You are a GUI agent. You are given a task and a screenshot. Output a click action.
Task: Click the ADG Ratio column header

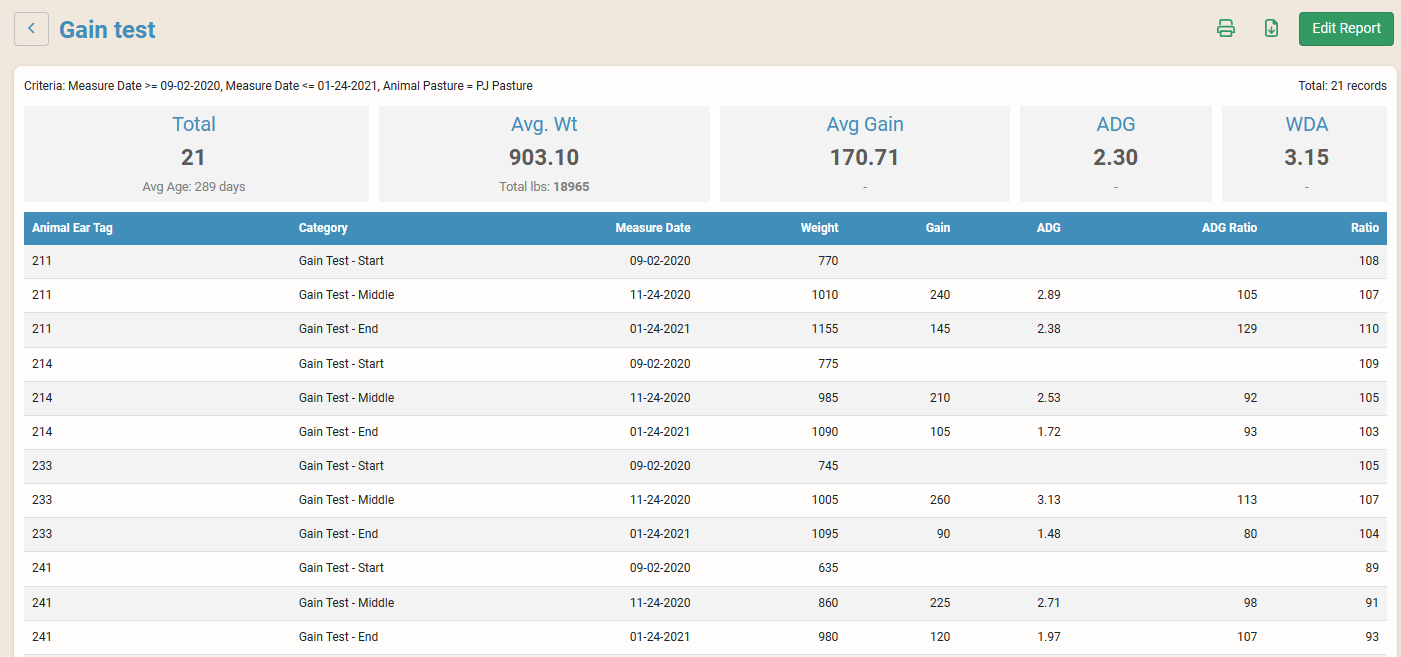1229,228
